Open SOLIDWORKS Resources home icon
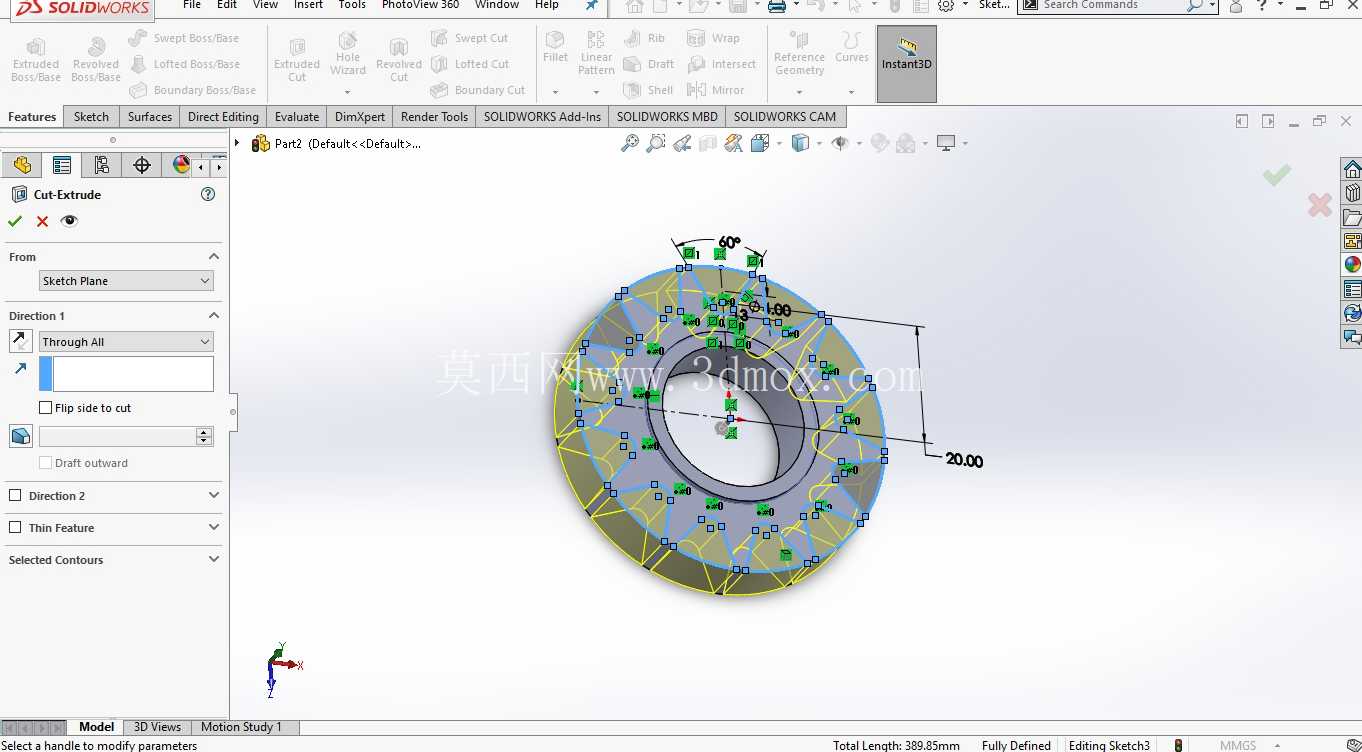Screen dimensions: 1362x752 click(1352, 168)
